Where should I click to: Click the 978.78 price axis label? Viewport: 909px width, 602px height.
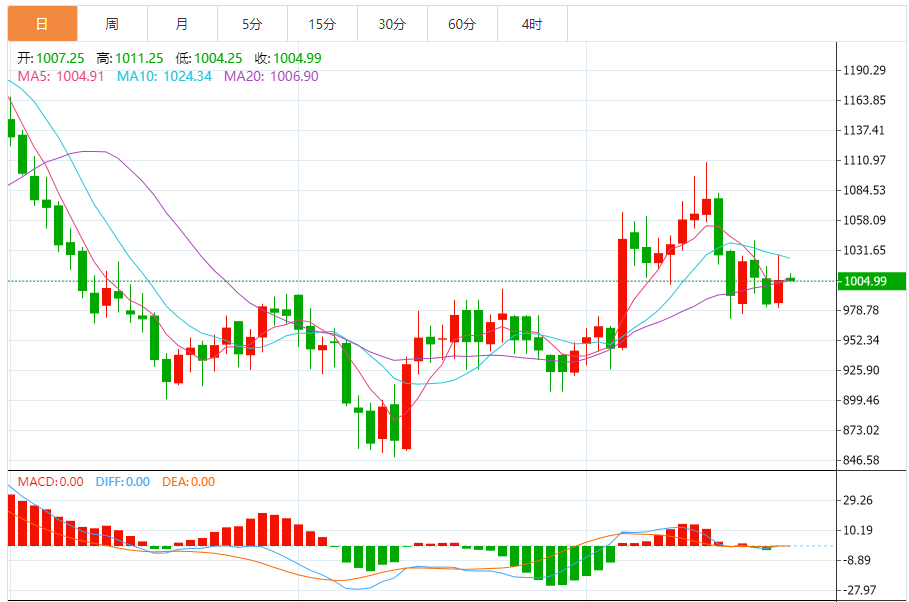click(x=861, y=310)
